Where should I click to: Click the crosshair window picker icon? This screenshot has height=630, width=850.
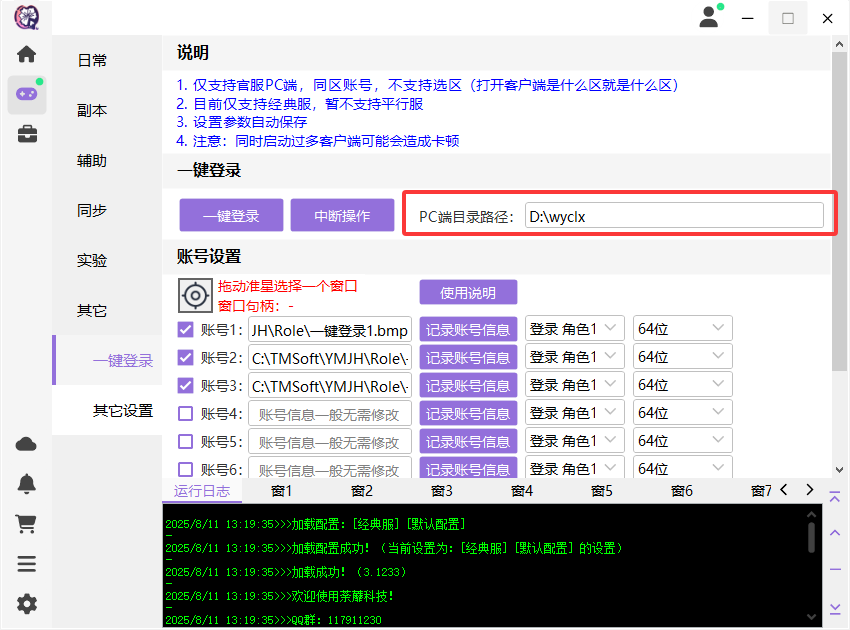195,296
